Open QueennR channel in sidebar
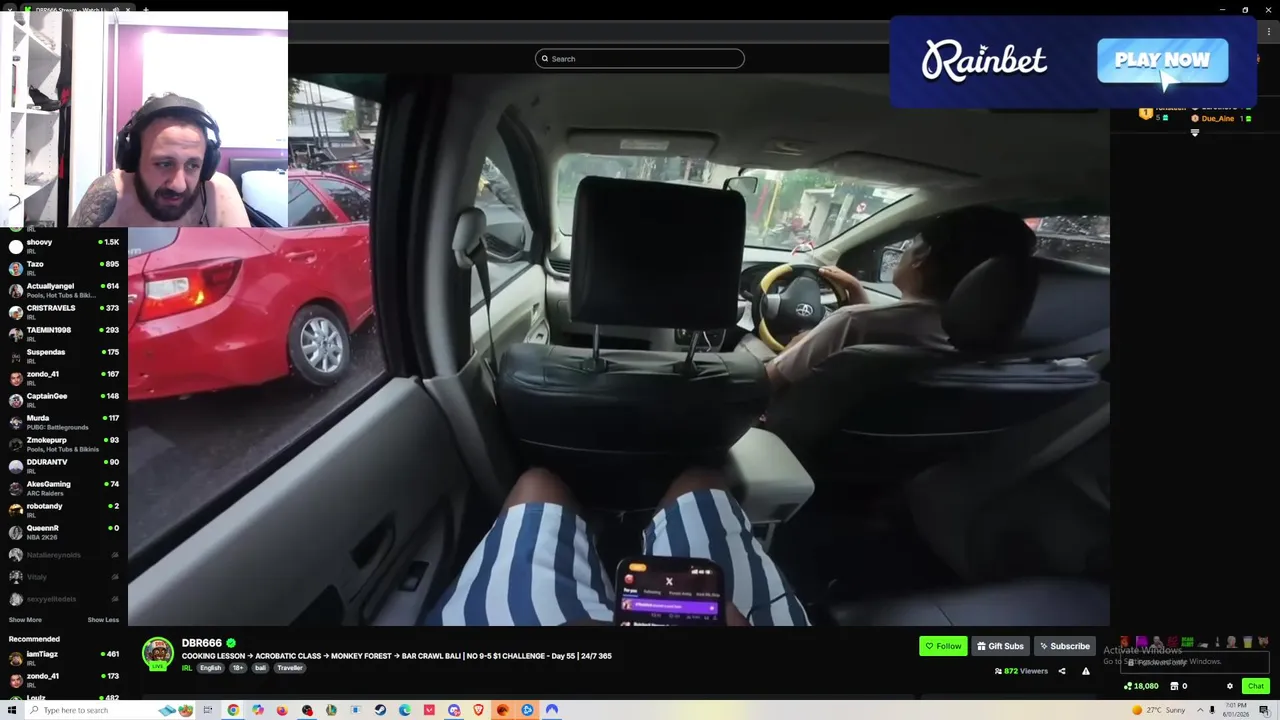Viewport: 1280px width, 720px height. pos(64,531)
